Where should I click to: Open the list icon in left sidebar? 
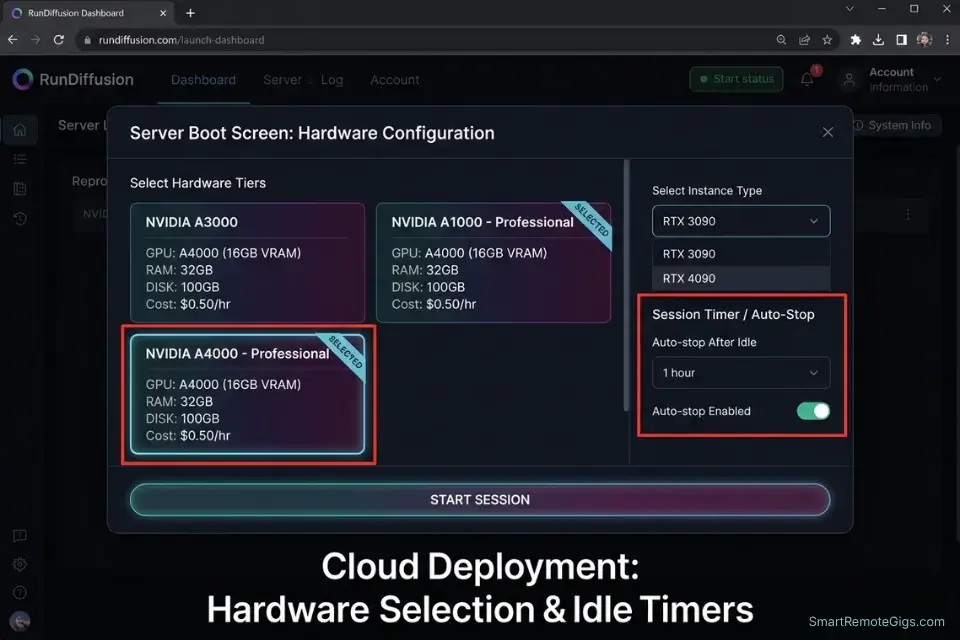point(20,159)
